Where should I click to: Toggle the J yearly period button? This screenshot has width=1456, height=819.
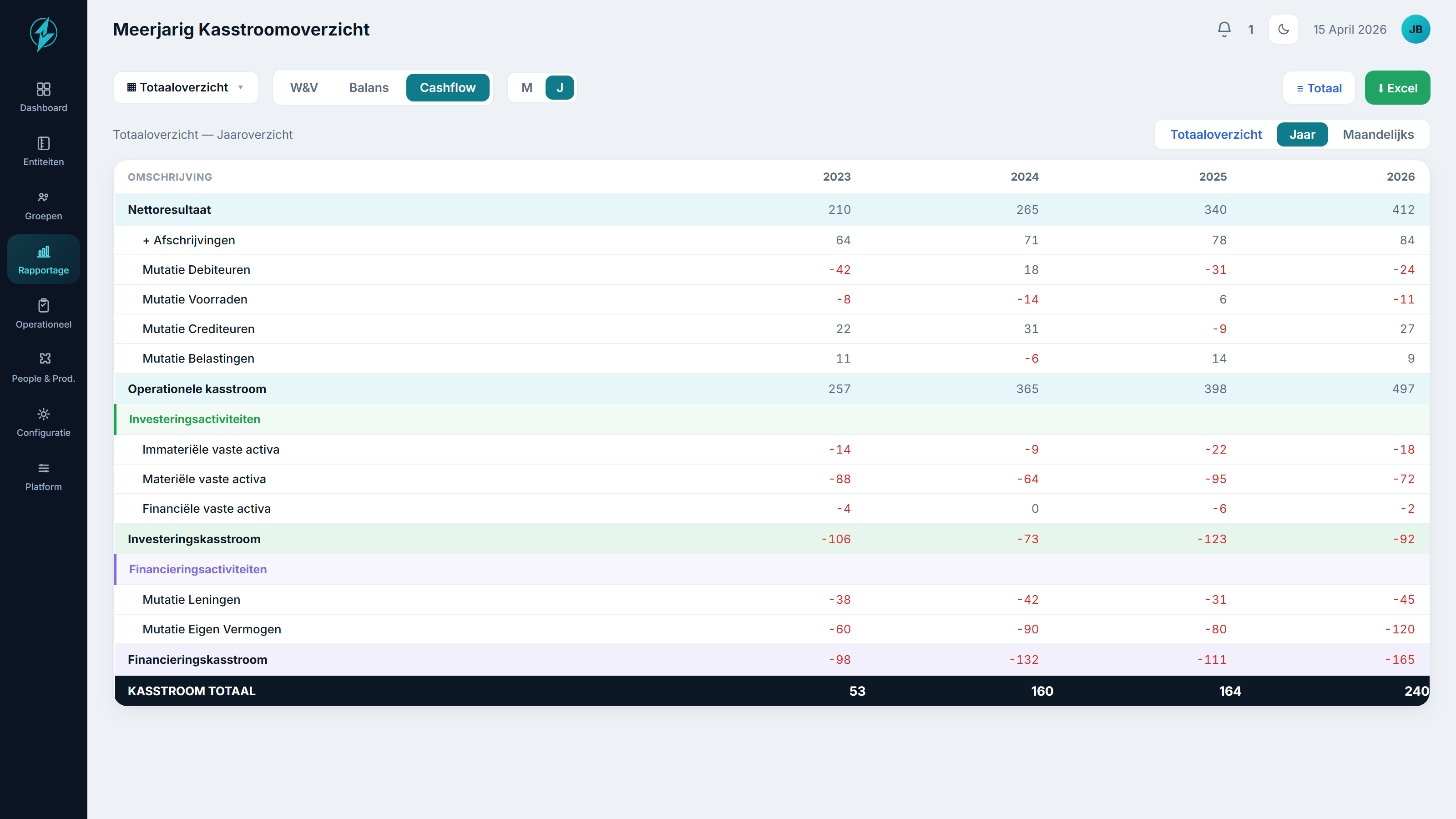click(560, 88)
